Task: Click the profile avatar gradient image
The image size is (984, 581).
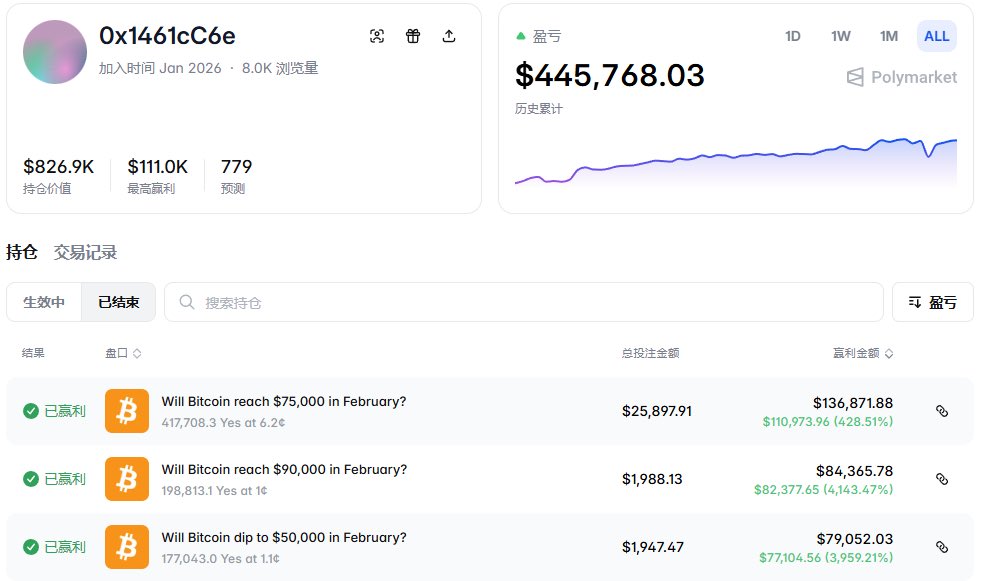Action: pos(55,52)
